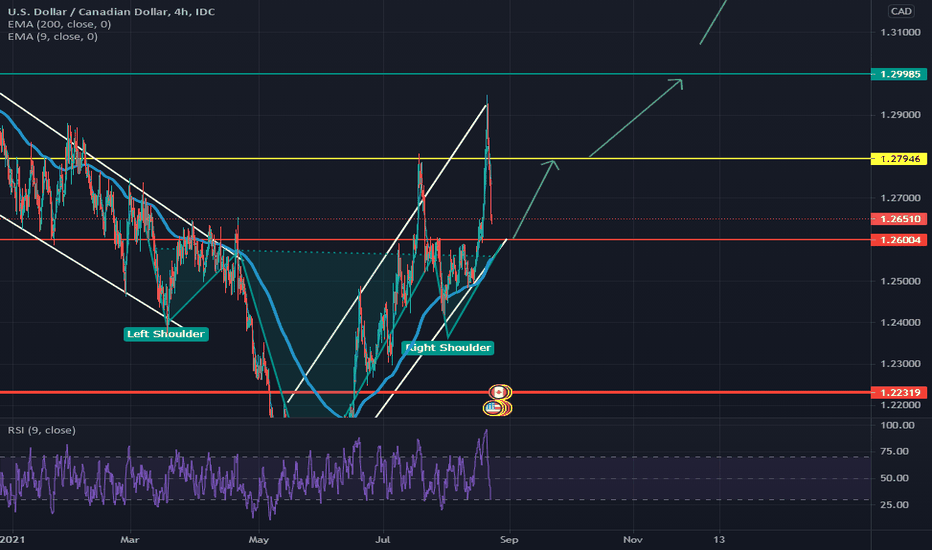932x550 pixels.
Task: Click the 1.22000 price axis value
Action: pos(900,405)
